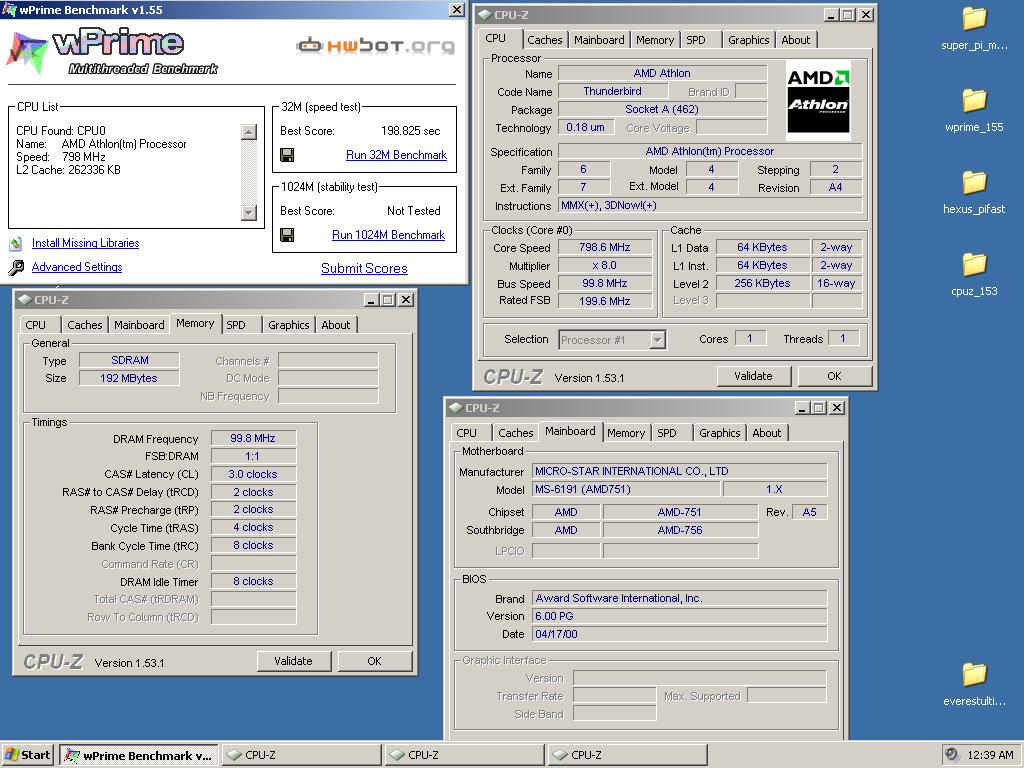This screenshot has width=1024, height=768.
Task: Open the Advanced Settings link
Action: pyautogui.click(x=77, y=266)
